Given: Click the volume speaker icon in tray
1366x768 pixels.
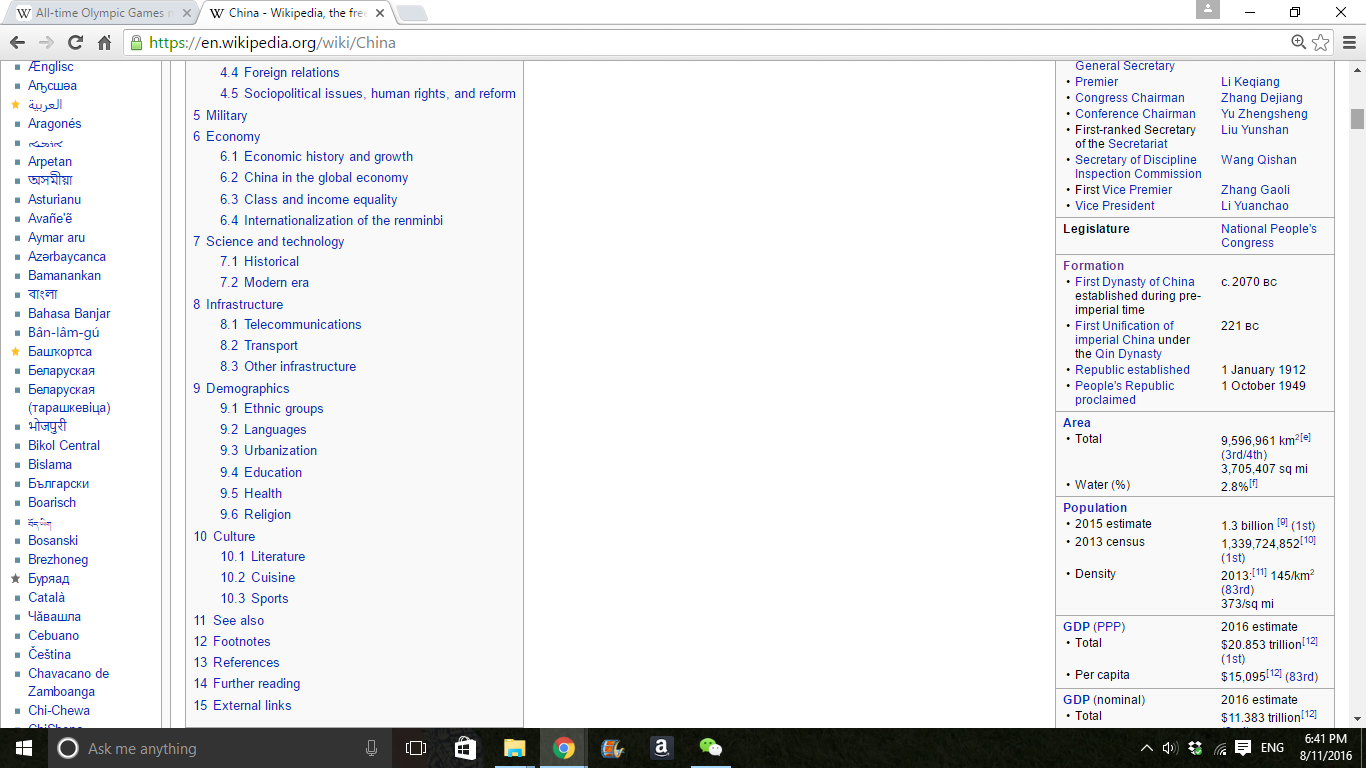Looking at the screenshot, I should coord(1170,748).
